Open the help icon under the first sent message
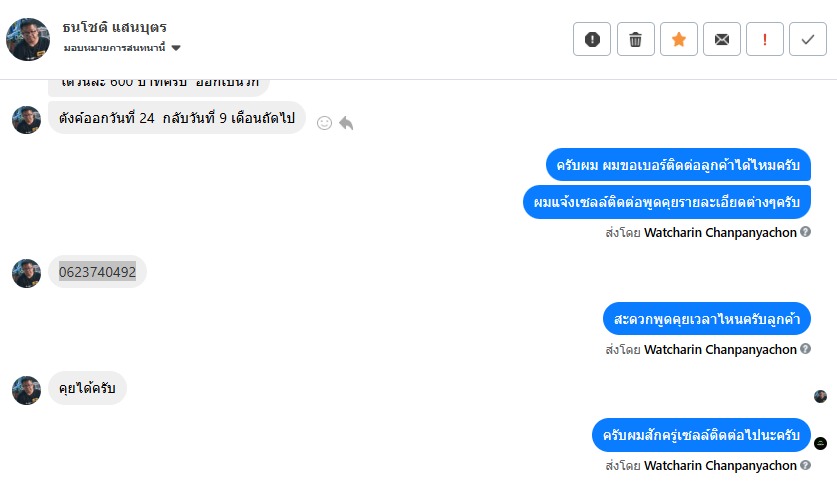 [x=806, y=232]
